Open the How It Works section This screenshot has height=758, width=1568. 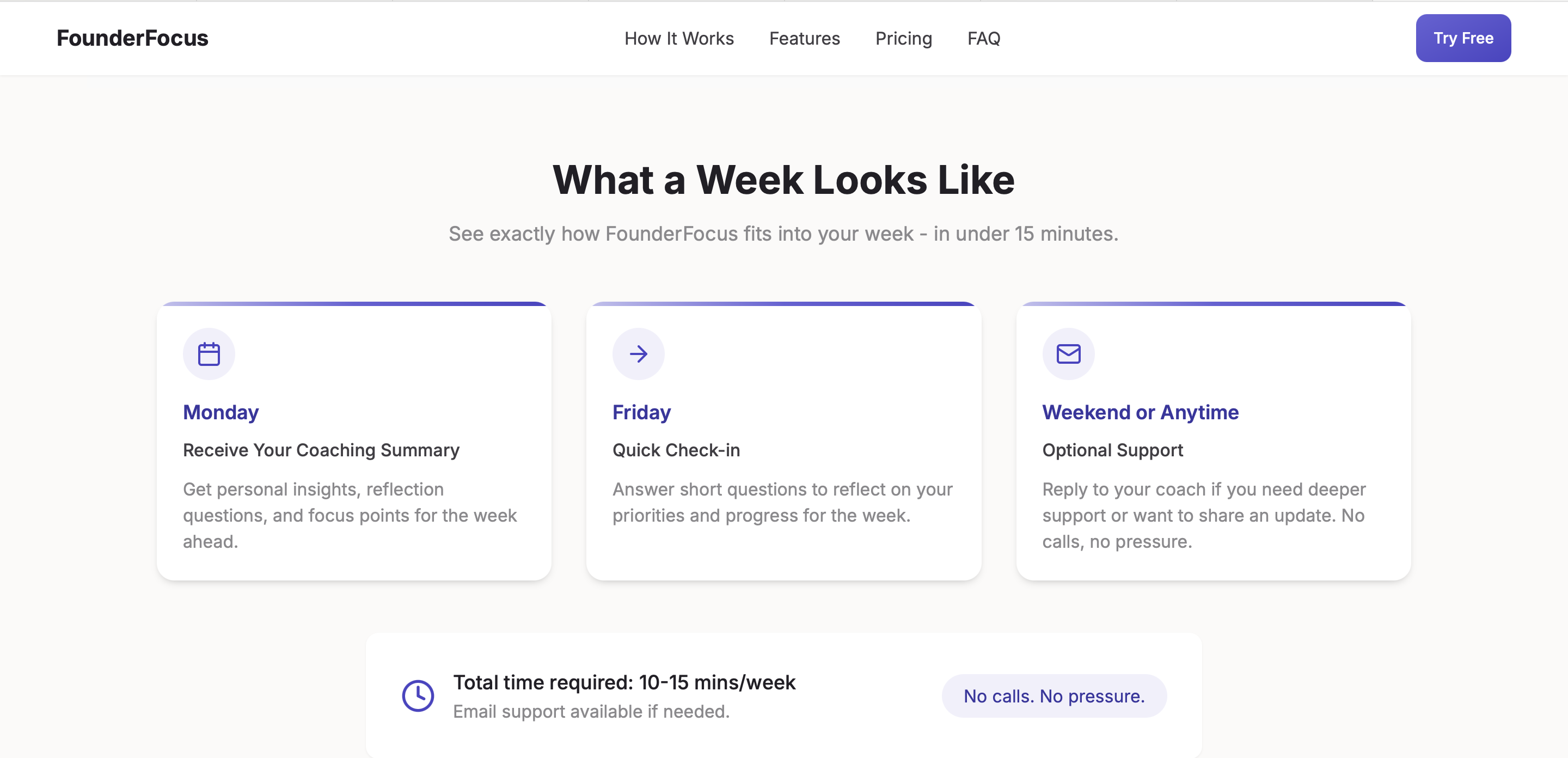click(679, 38)
